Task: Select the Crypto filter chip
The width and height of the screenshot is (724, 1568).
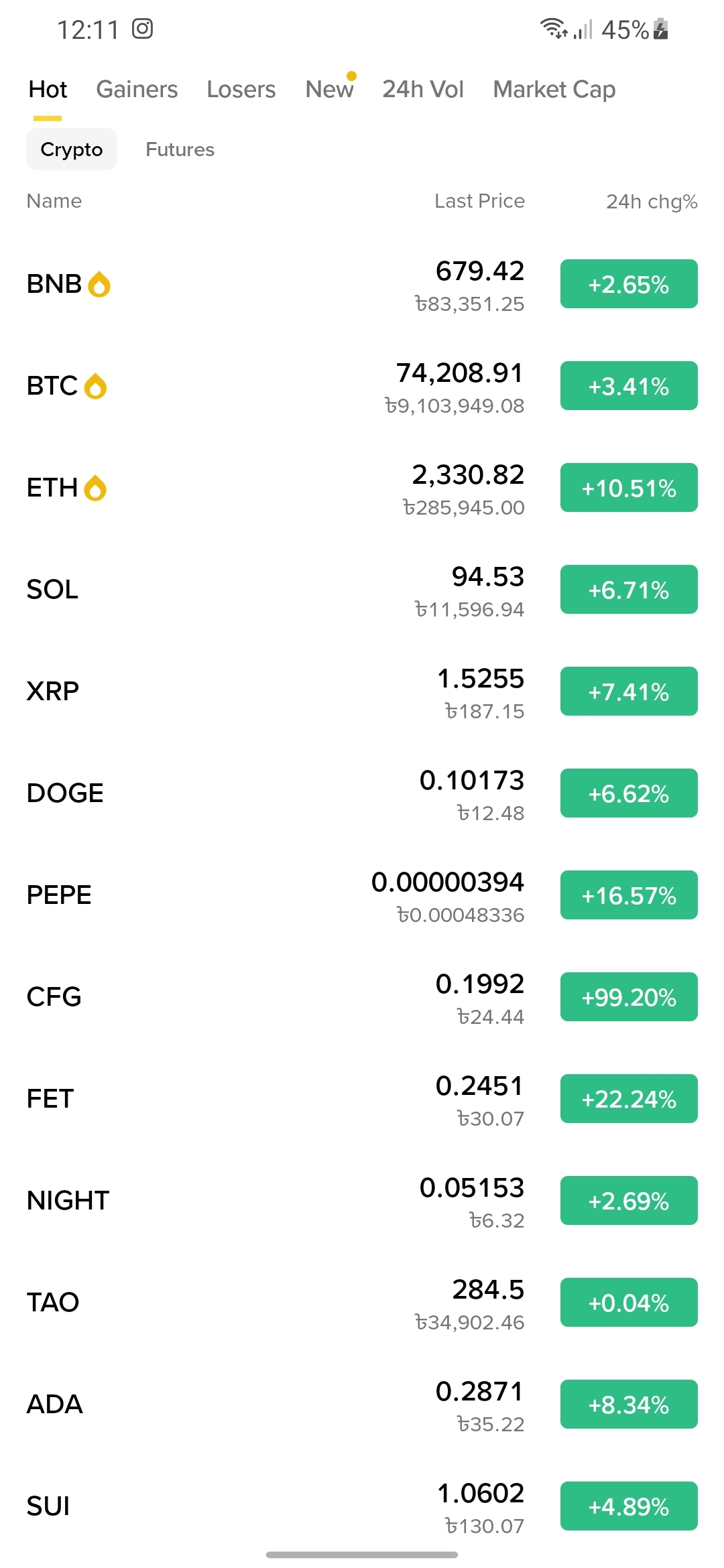Action: tap(72, 149)
